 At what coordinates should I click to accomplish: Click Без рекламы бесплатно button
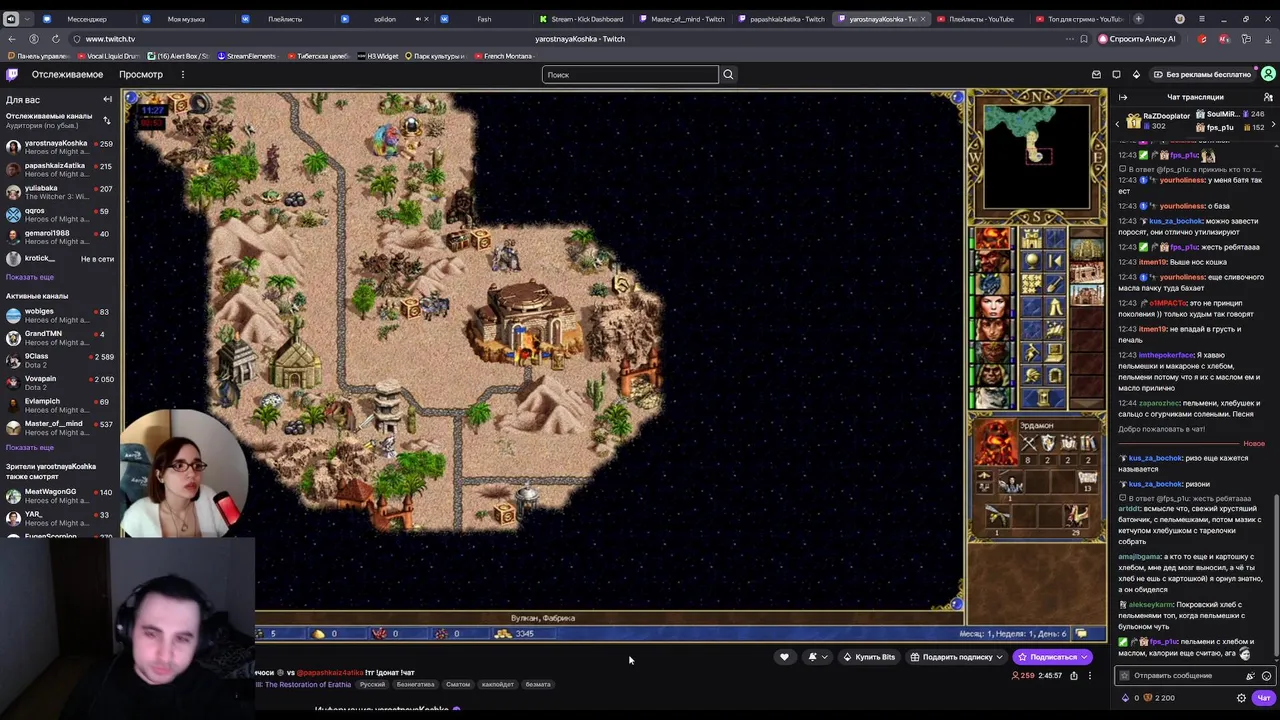coord(1201,74)
